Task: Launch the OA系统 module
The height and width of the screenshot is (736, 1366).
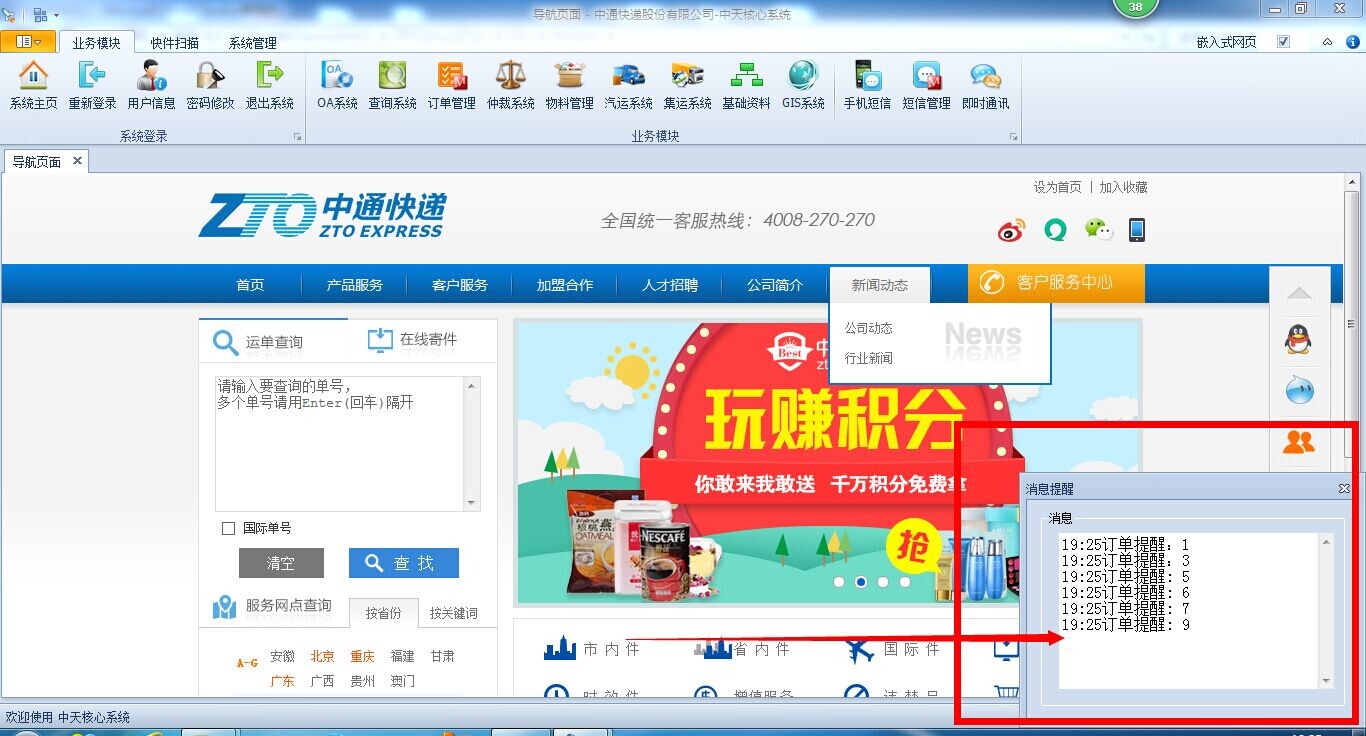Action: pos(337,85)
